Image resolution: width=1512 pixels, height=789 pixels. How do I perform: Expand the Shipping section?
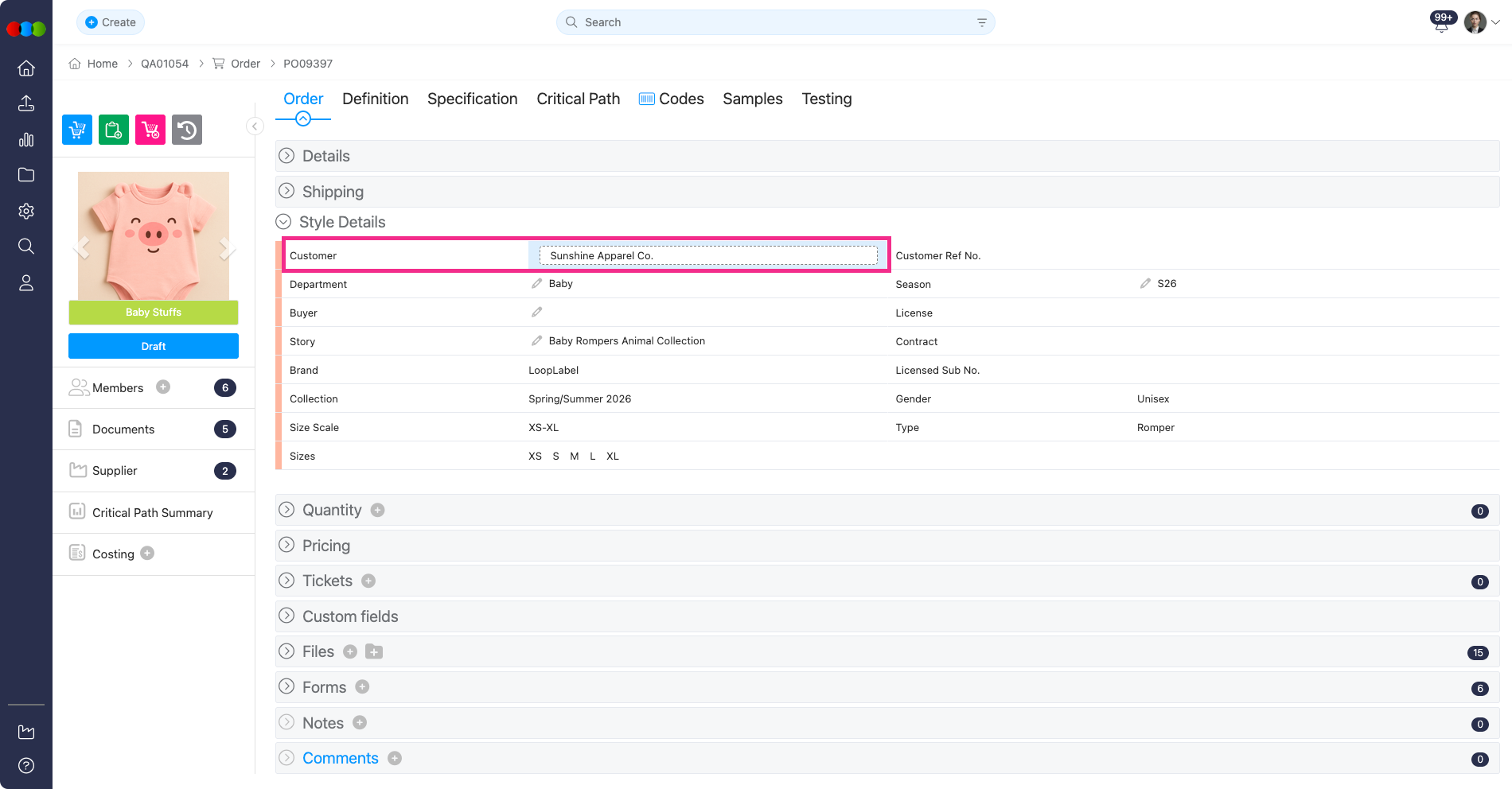[x=286, y=192]
